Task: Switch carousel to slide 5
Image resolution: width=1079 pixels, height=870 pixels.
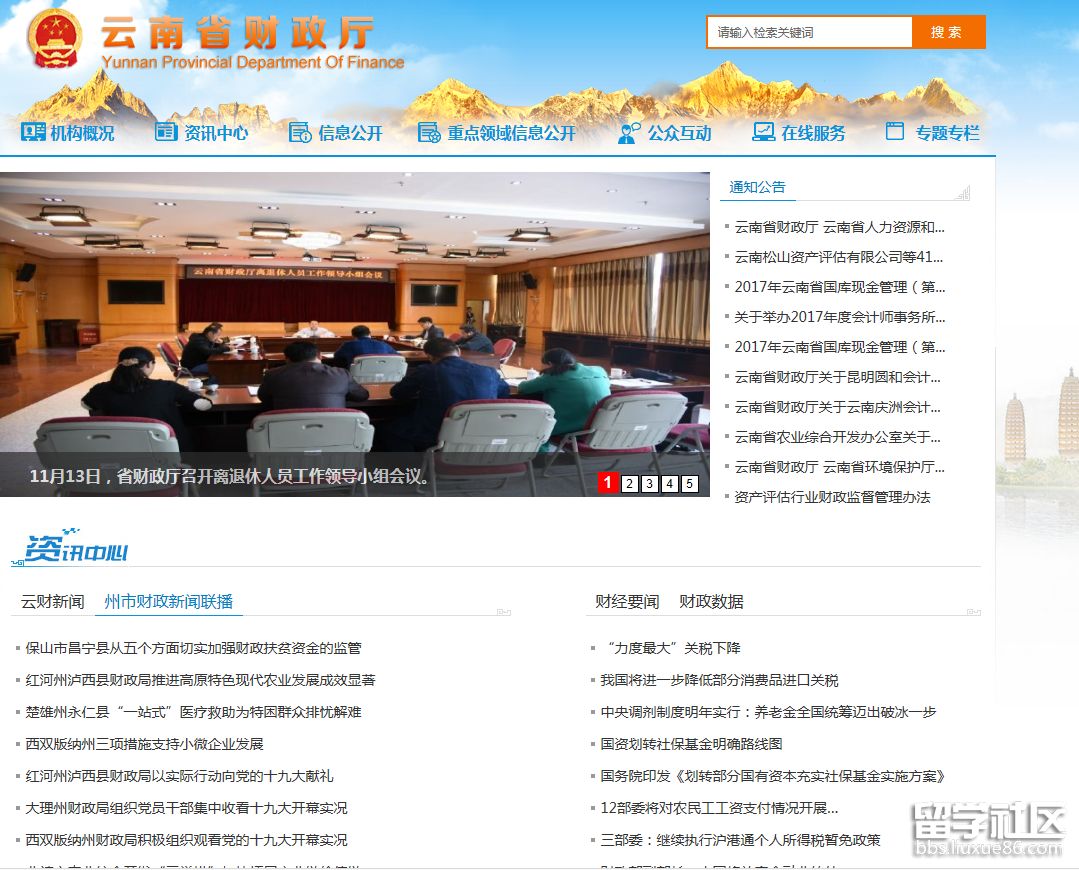Action: [689, 483]
